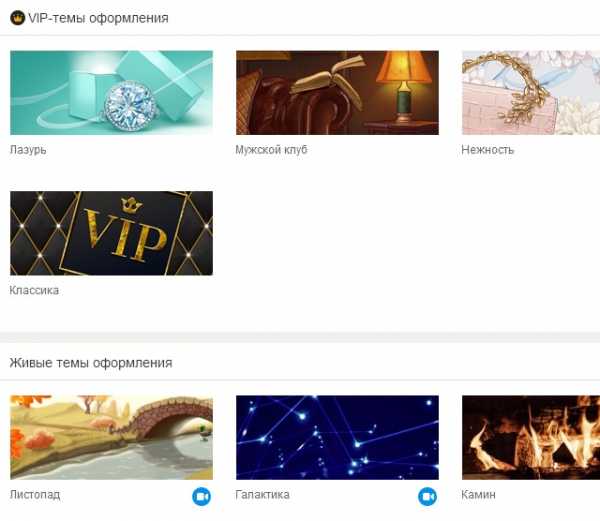Click the Живые темы оформления section heading
This screenshot has width=600, height=521.
point(91,363)
